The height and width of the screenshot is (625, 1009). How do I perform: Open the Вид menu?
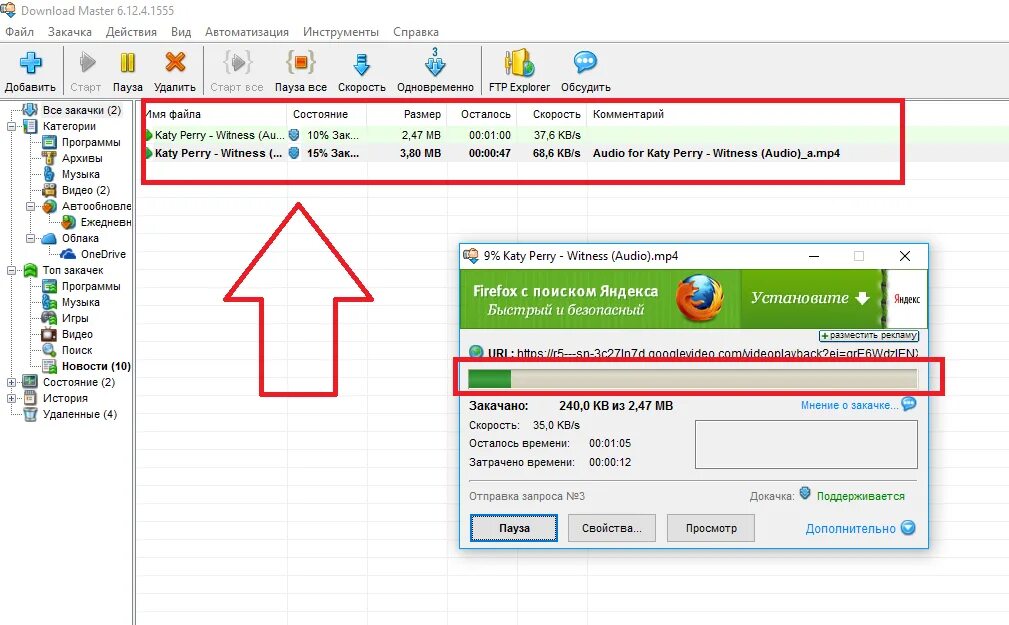(181, 32)
